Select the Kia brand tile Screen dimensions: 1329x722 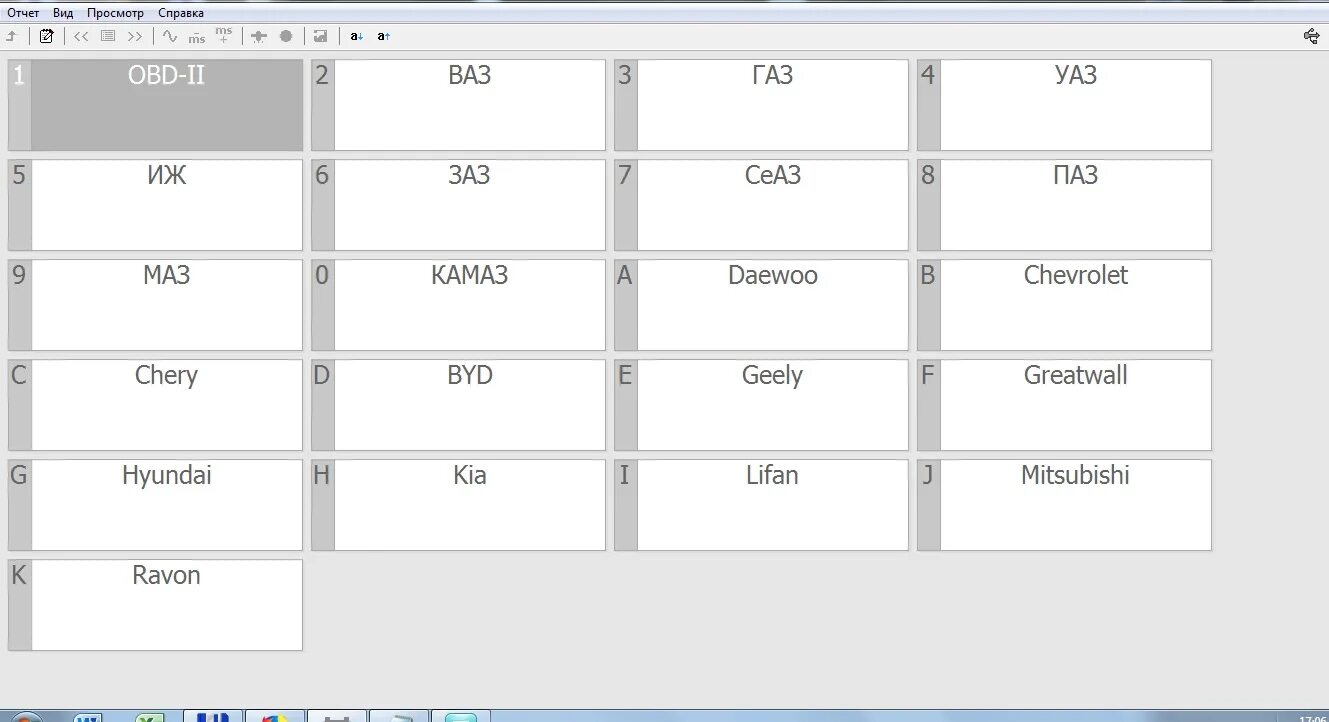tap(458, 505)
